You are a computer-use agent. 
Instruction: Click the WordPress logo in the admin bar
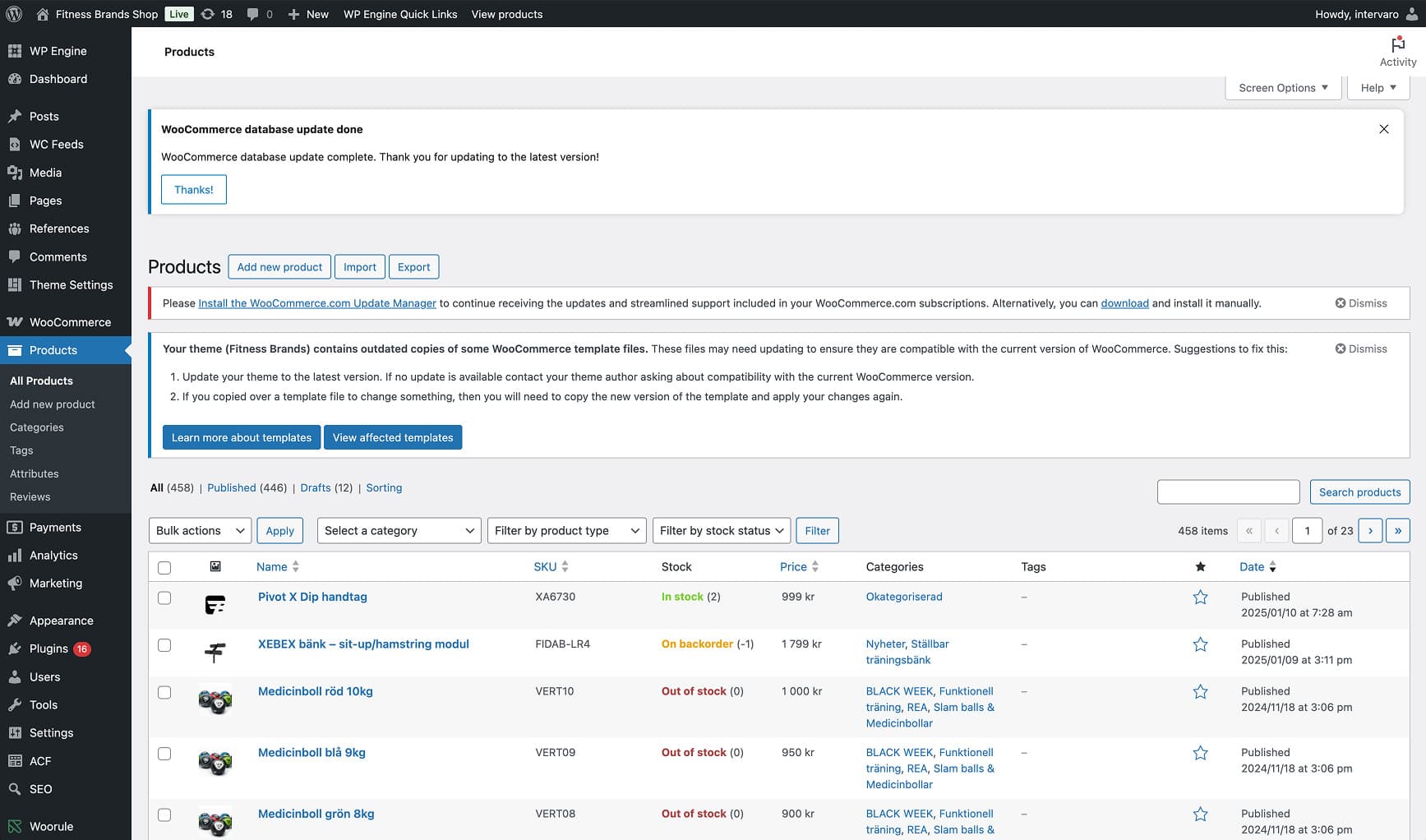coord(14,14)
